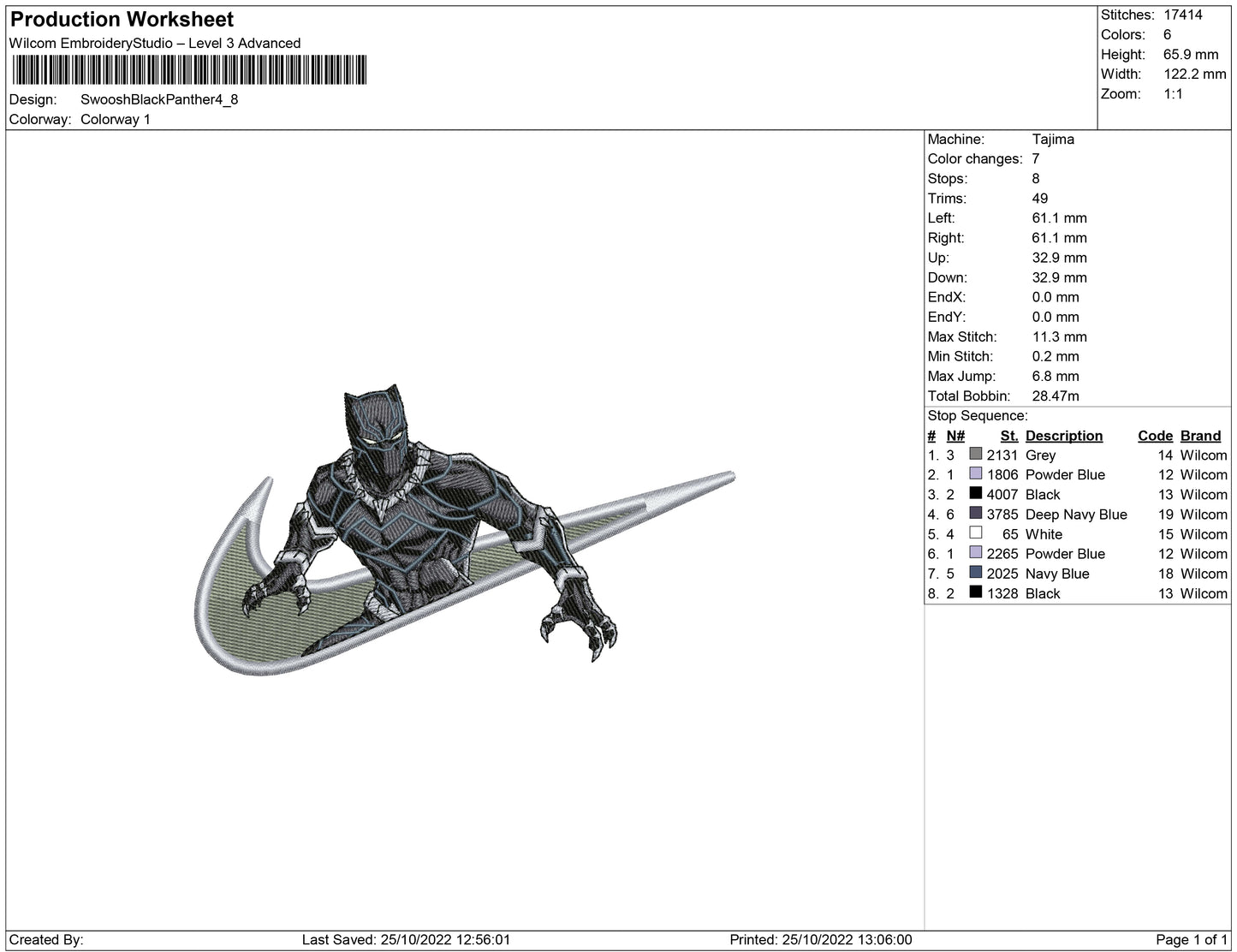Click stitch count 3785 in row 4
This screenshot has height=952, width=1237.
pyautogui.click(x=1002, y=514)
